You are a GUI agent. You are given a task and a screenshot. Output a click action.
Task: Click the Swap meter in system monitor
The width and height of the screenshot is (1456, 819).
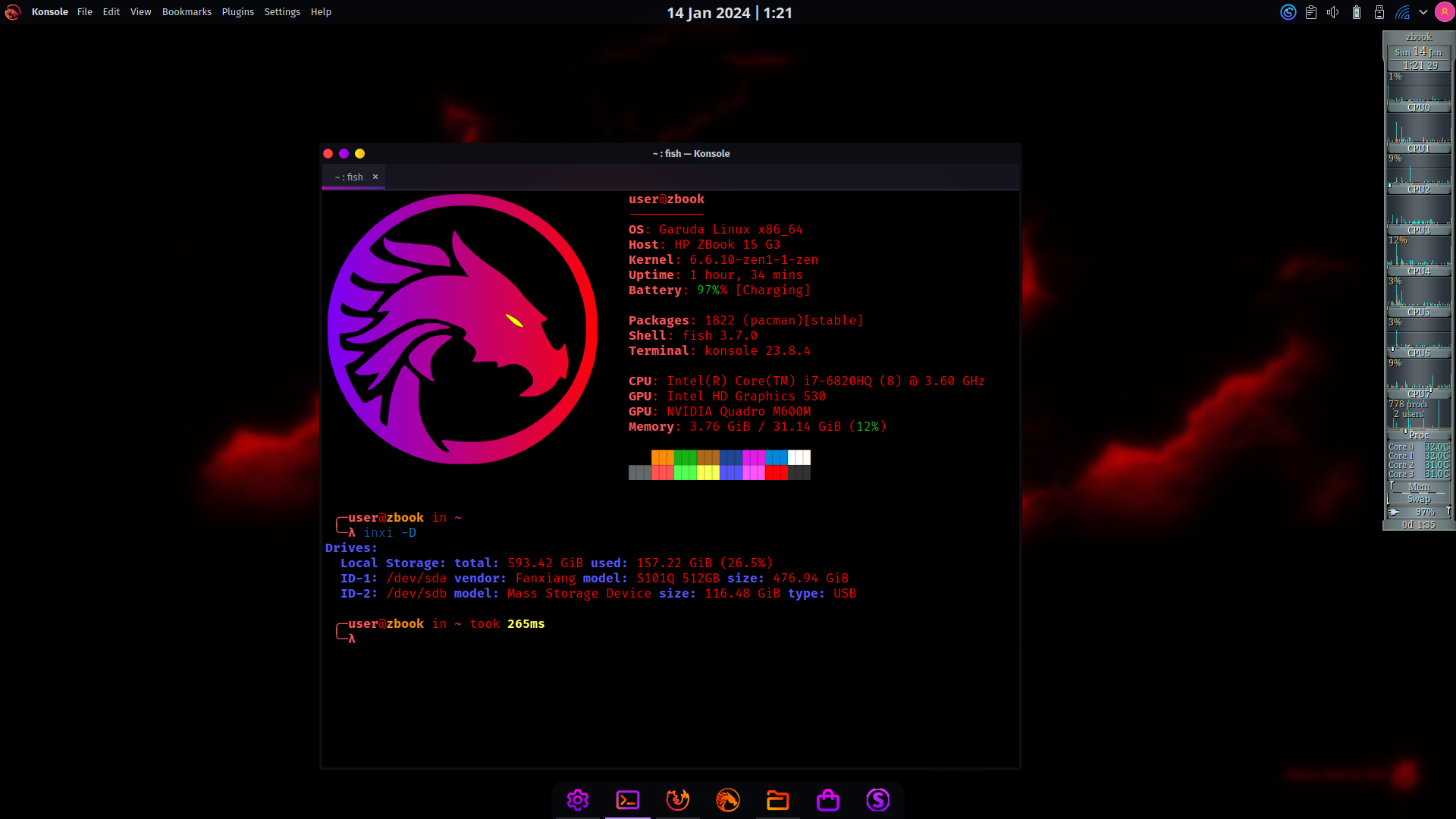(1419, 499)
